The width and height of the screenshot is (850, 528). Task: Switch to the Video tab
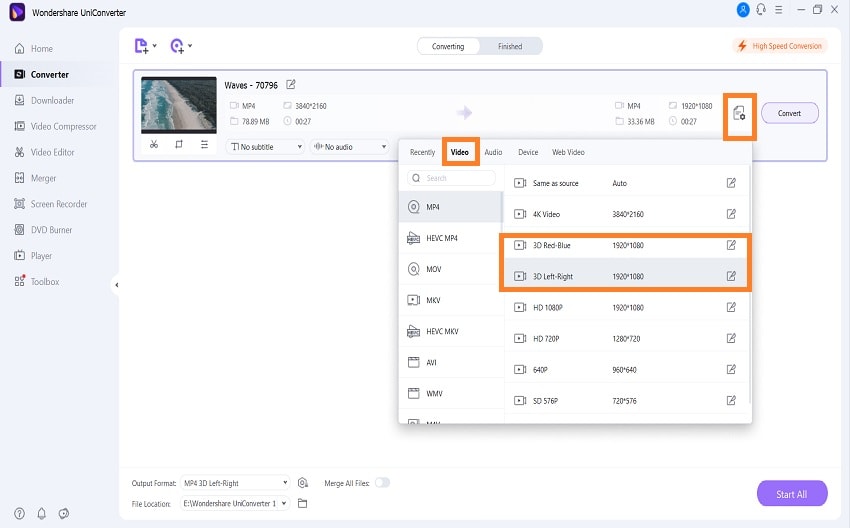(460, 152)
